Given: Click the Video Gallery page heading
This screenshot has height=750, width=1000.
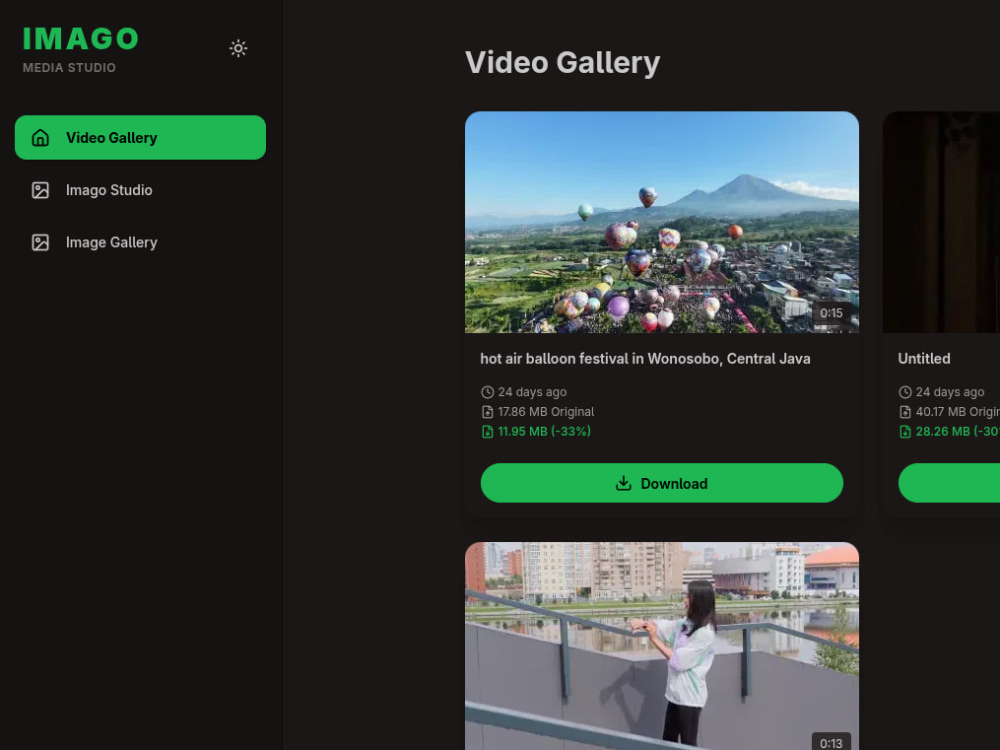Looking at the screenshot, I should click(x=562, y=62).
